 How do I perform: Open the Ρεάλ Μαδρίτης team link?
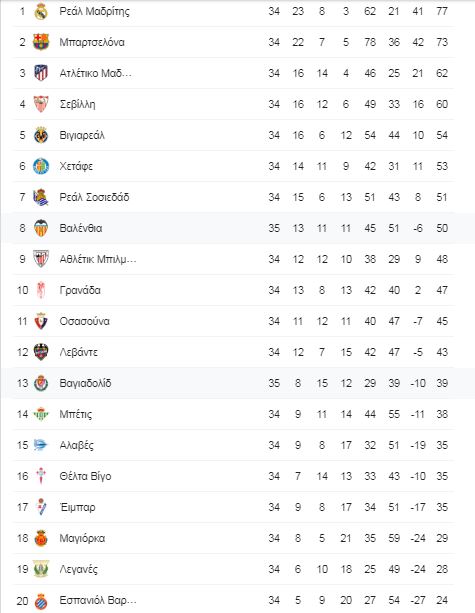click(94, 11)
